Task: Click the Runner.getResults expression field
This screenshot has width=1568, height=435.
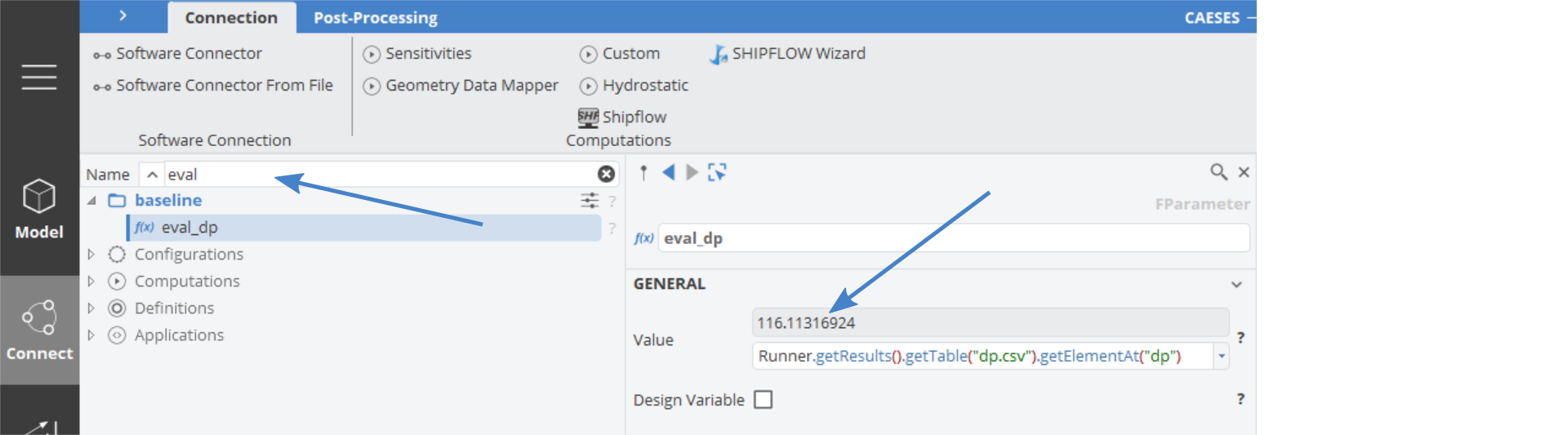Action: [x=982, y=356]
